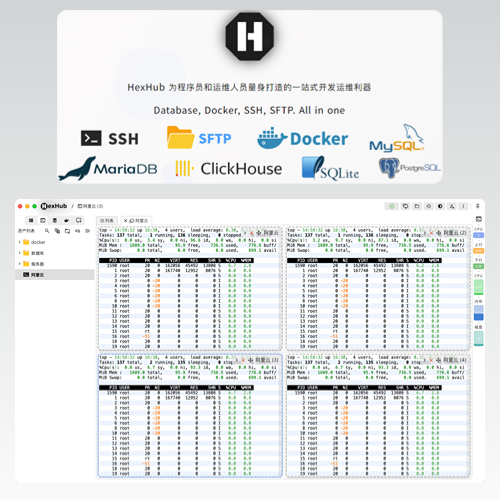Click the HexHub logo in title bar
This screenshot has width=500, height=500.
(54, 206)
